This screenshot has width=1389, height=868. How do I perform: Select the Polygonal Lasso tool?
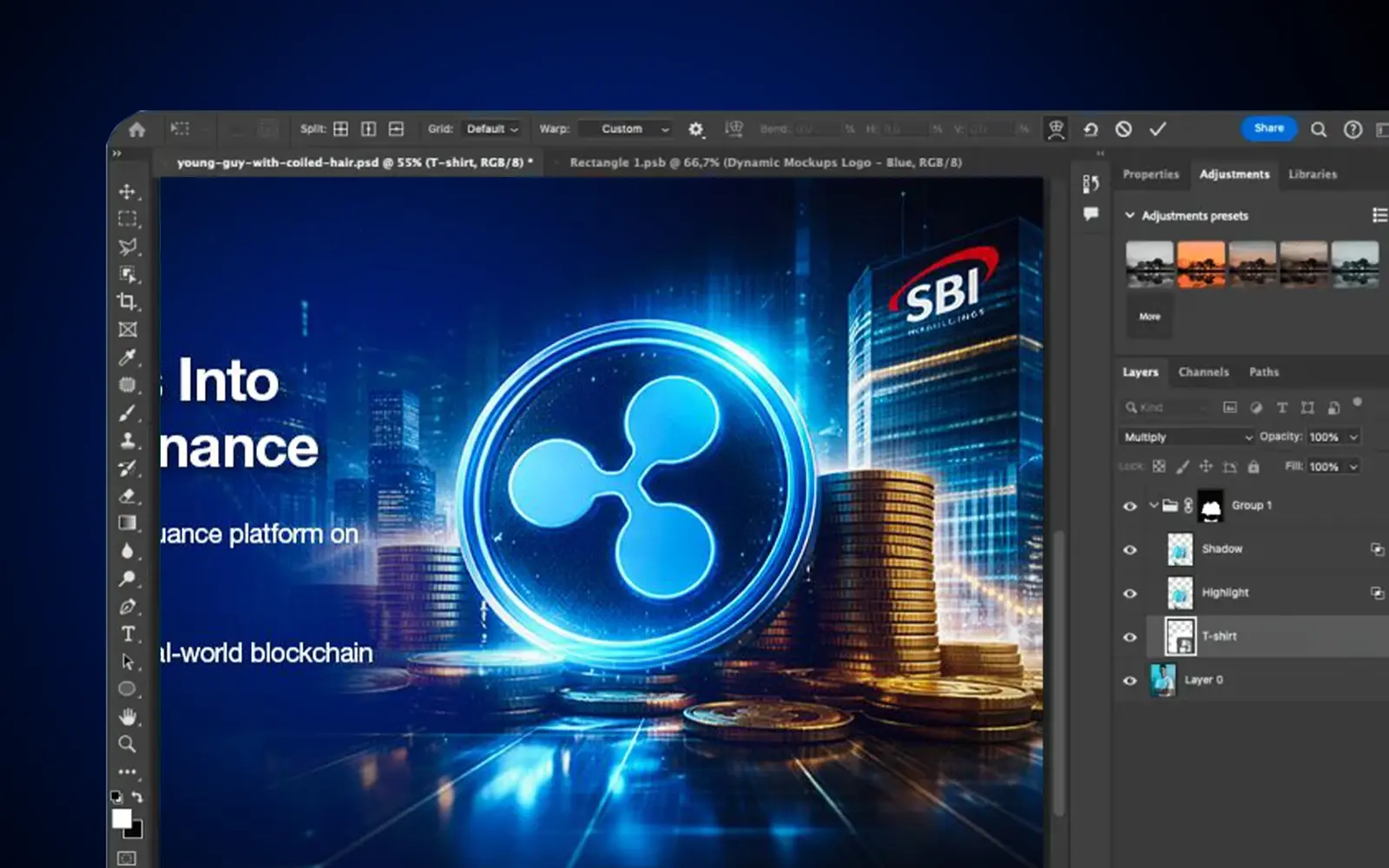128,247
